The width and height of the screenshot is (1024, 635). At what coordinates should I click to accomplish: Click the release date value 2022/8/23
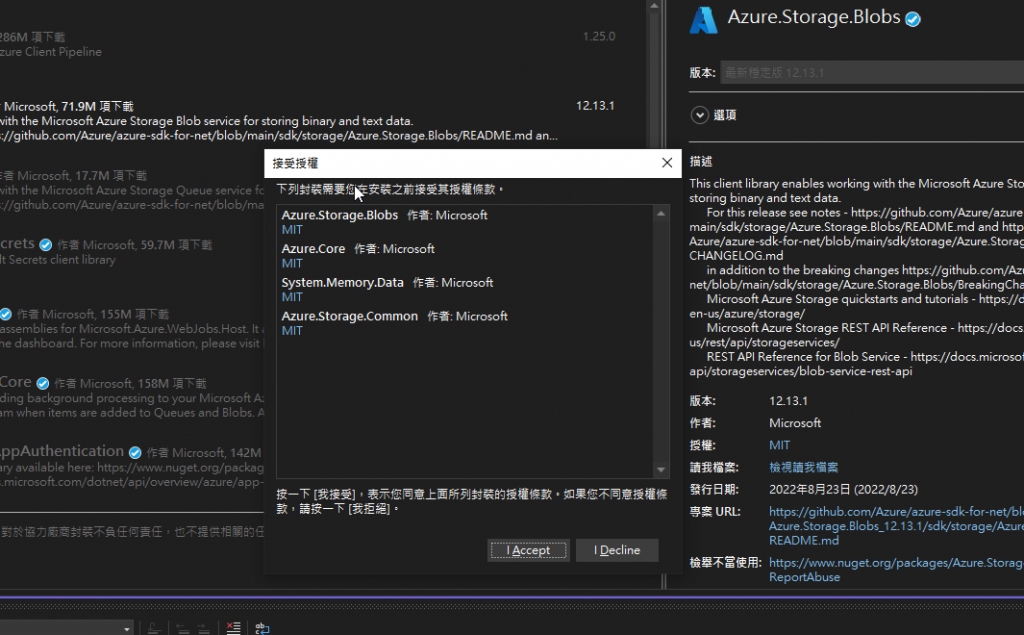click(x=843, y=489)
